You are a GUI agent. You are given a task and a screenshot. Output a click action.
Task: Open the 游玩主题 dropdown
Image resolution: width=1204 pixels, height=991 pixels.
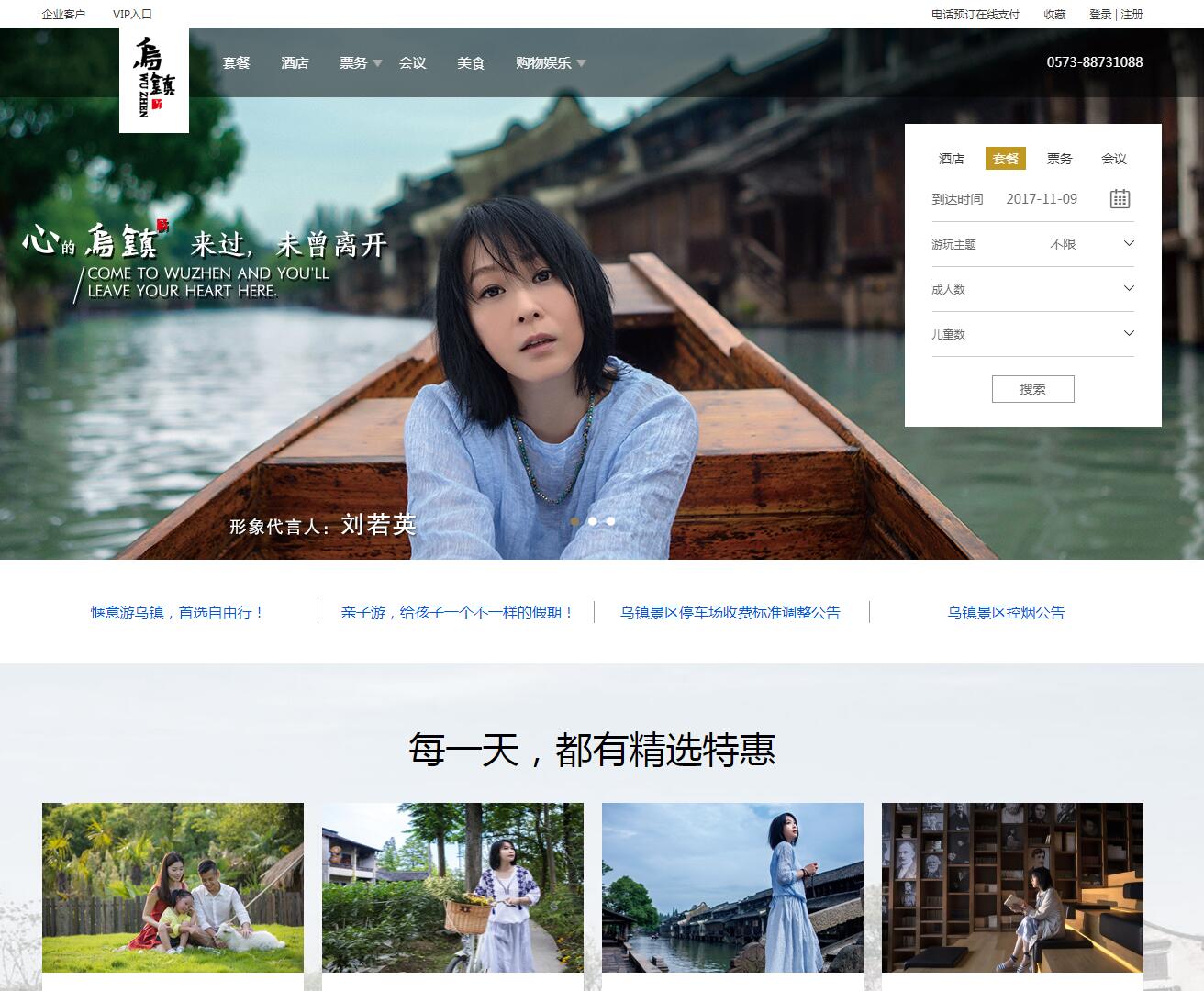pos(1033,244)
